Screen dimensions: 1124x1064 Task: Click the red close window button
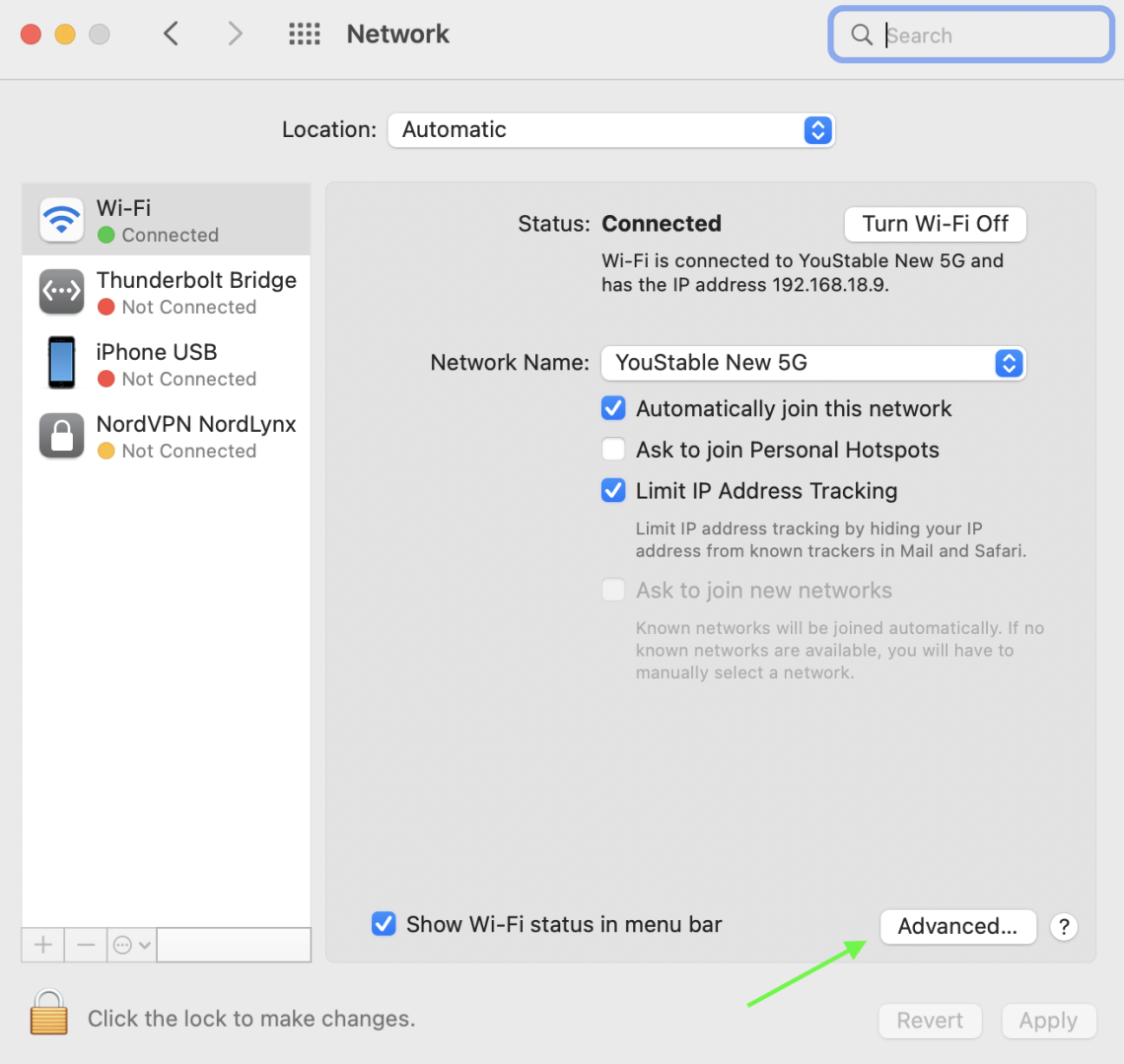click(x=31, y=34)
